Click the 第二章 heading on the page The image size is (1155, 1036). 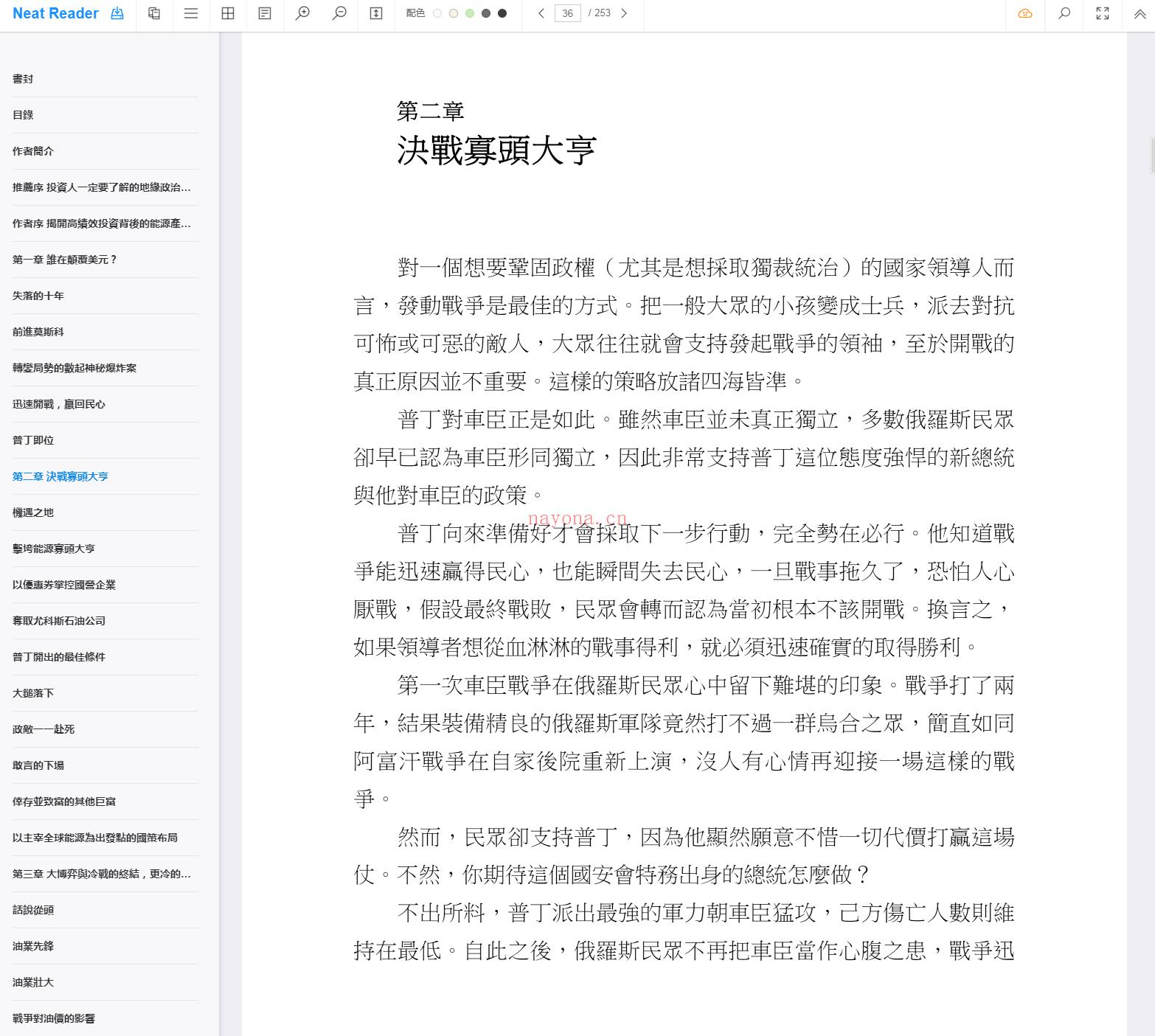coord(431,111)
